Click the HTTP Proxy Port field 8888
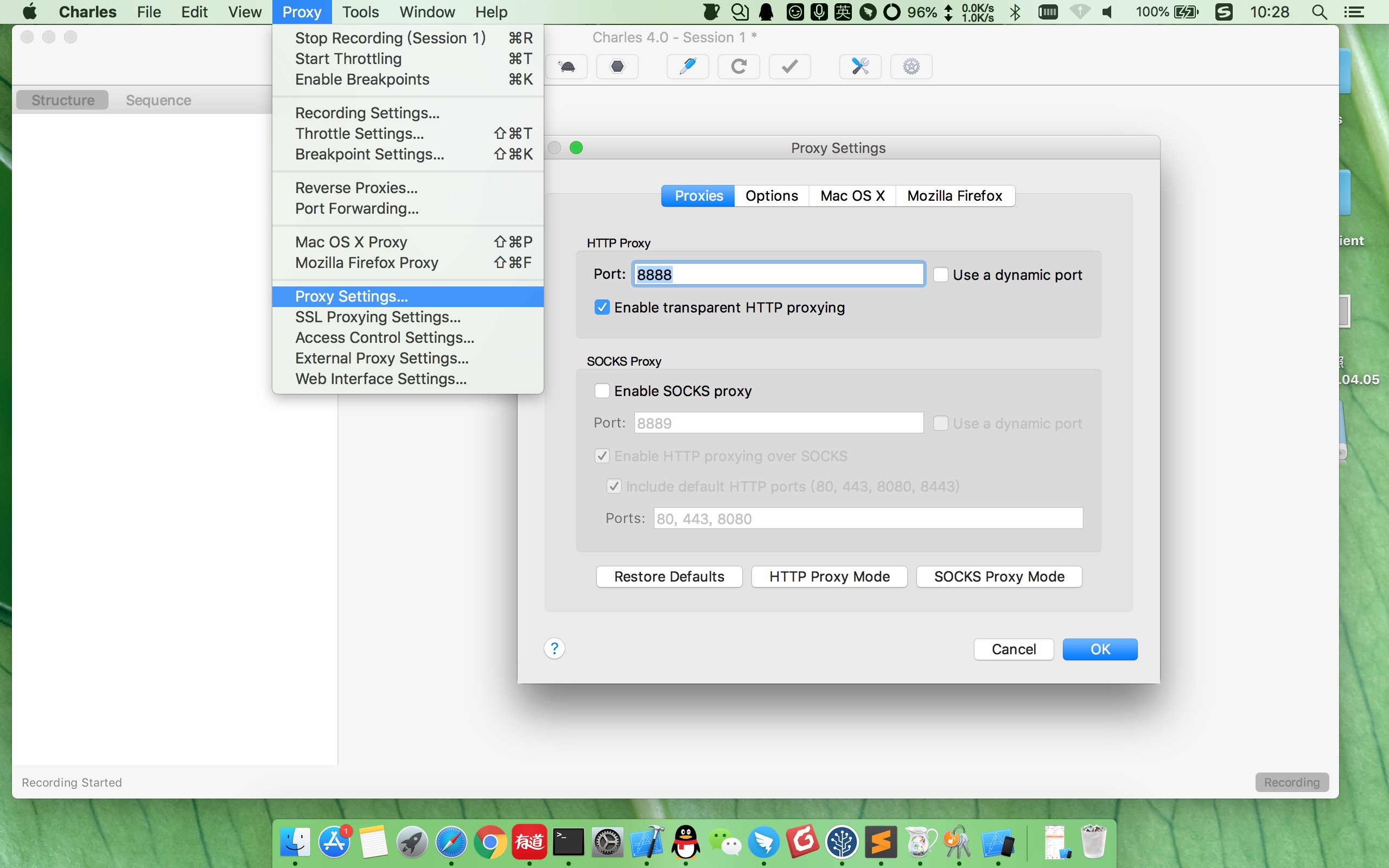Screen dimensions: 1389x868 tap(778, 274)
